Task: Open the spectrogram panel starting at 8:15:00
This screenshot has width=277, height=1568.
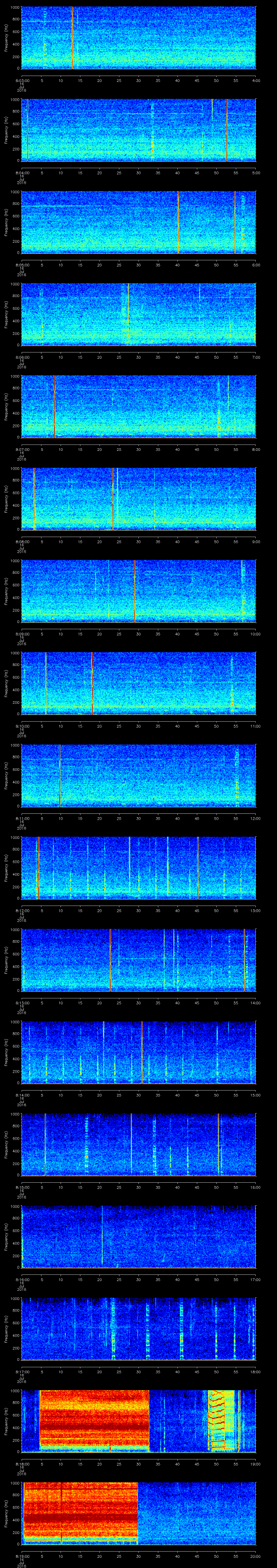Action: (139, 1144)
